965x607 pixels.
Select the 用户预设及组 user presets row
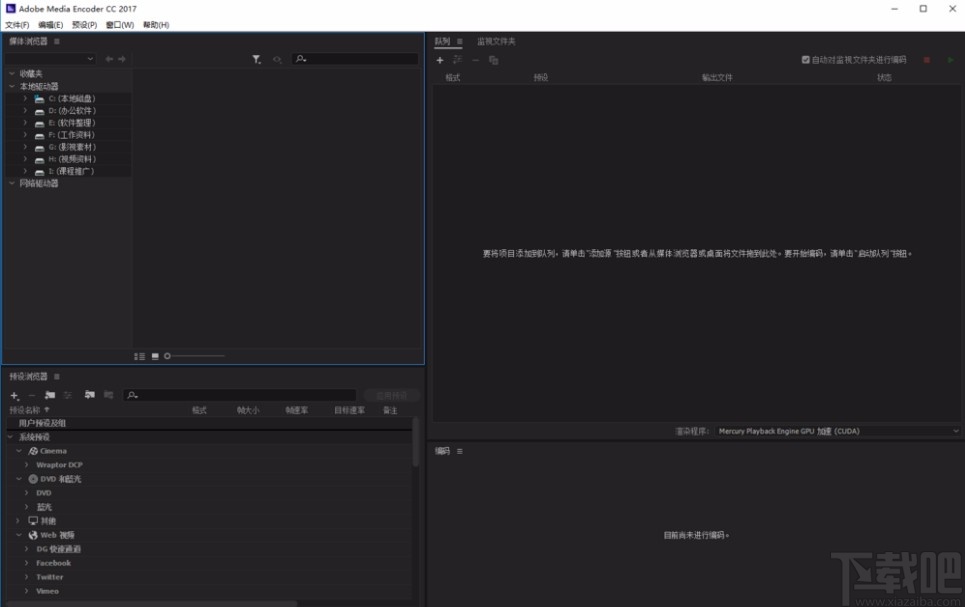tap(209, 423)
